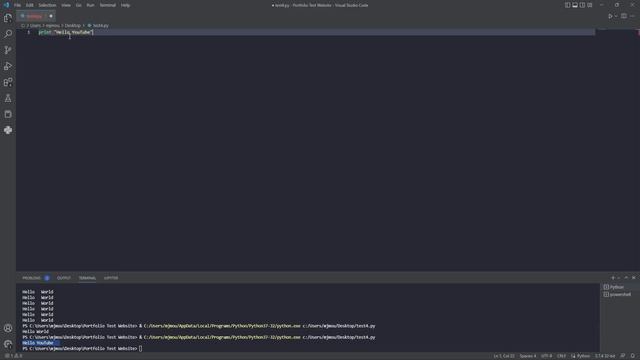This screenshot has height=360, width=640.
Task: Expand run options dropdown beside play button
Action: pyautogui.click(x=616, y=16)
